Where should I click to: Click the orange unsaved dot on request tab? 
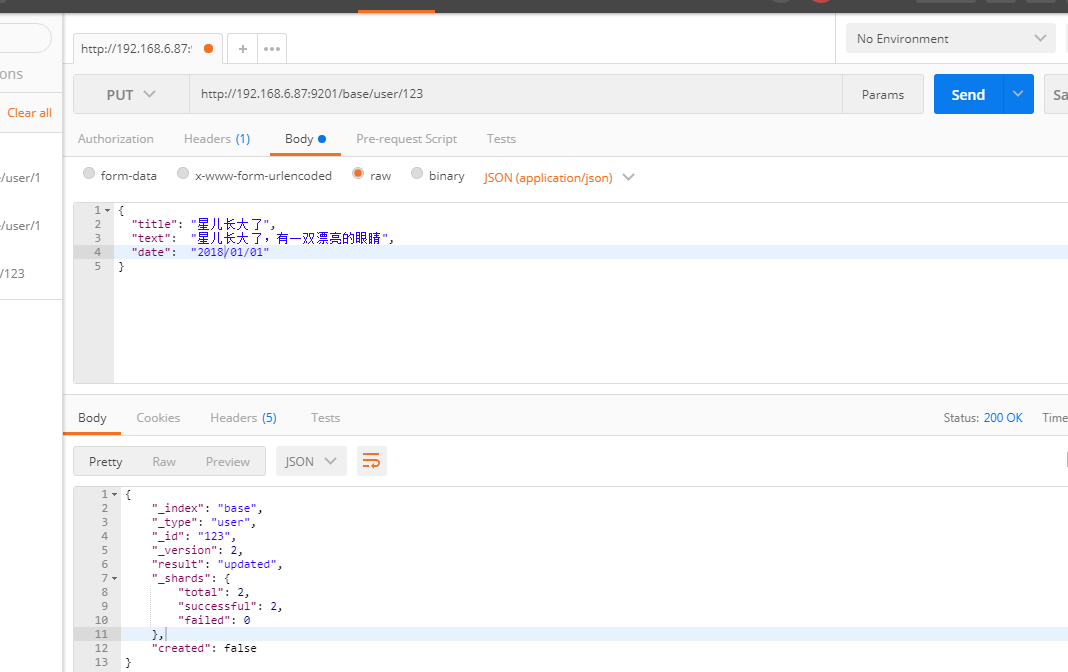click(208, 48)
